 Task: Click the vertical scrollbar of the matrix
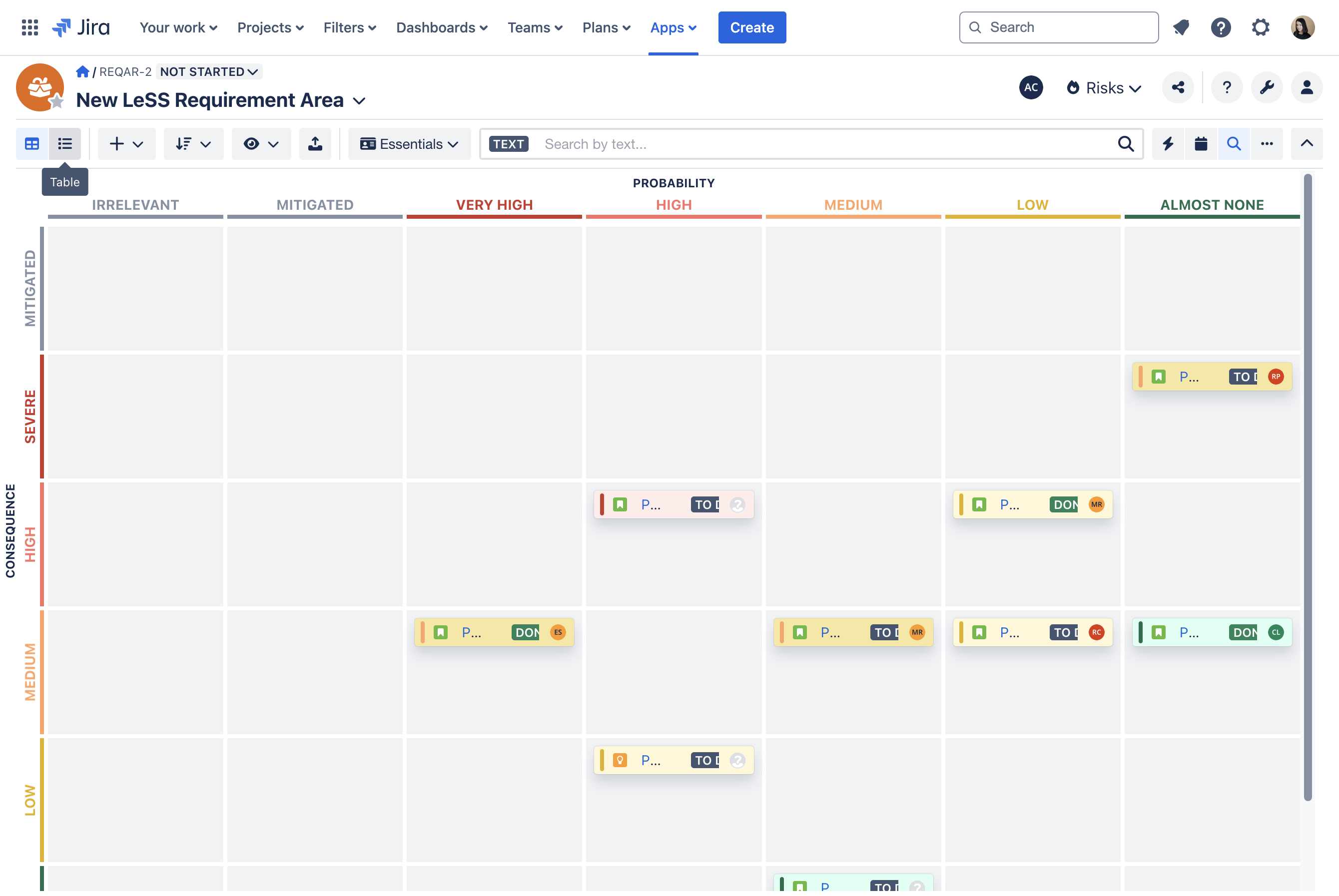[1308, 487]
